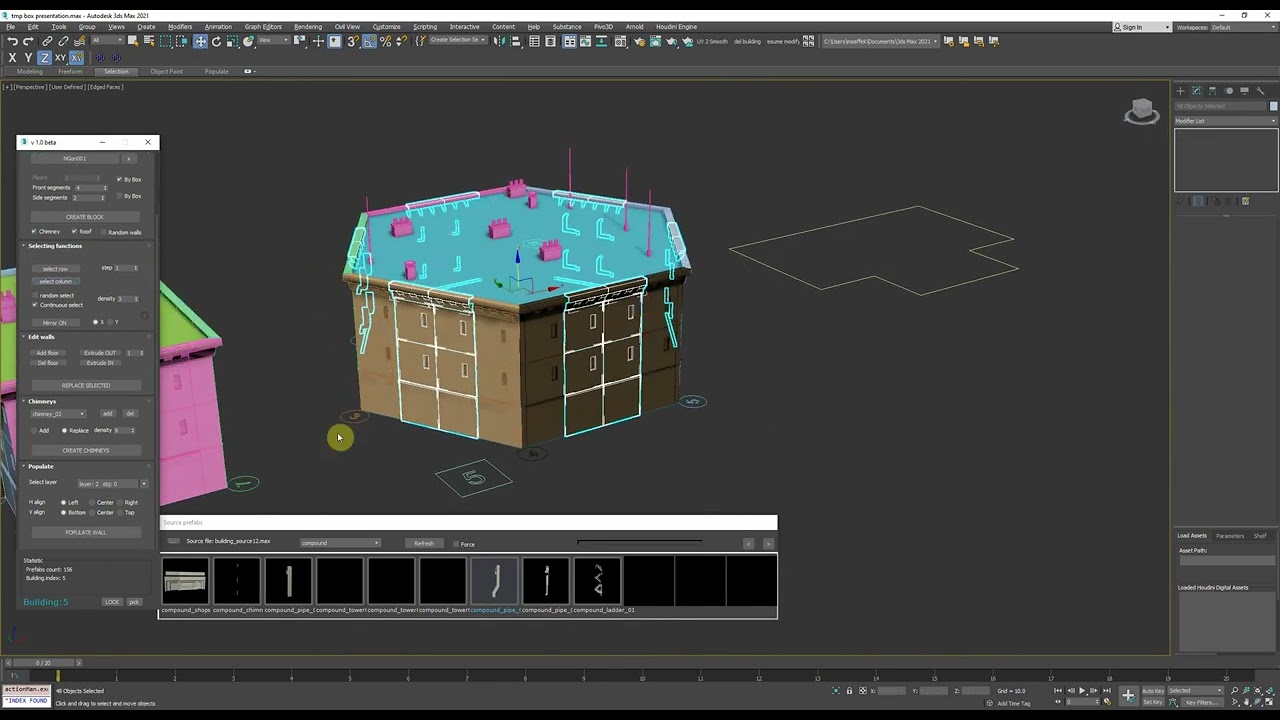Open the Motion tab in command panel
1280x720 pixels.
coord(1229,91)
